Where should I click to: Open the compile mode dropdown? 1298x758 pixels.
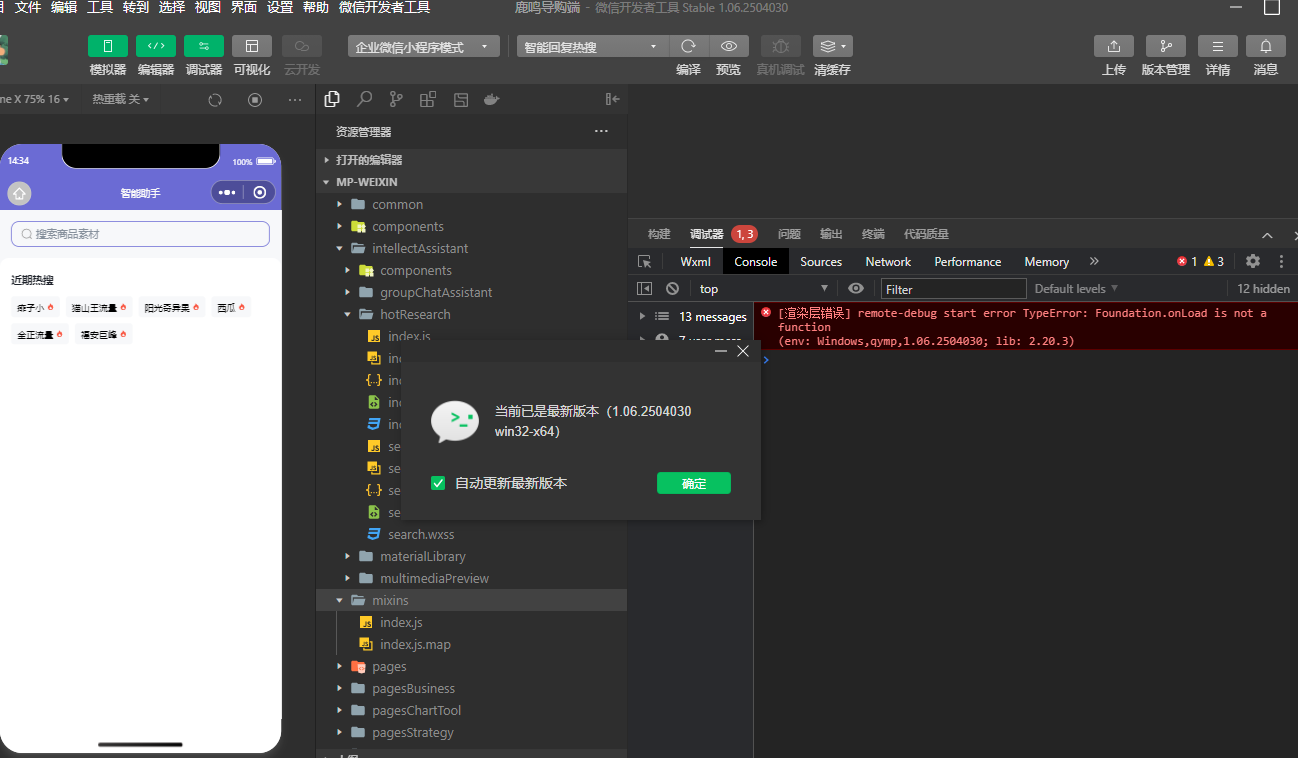pos(592,47)
